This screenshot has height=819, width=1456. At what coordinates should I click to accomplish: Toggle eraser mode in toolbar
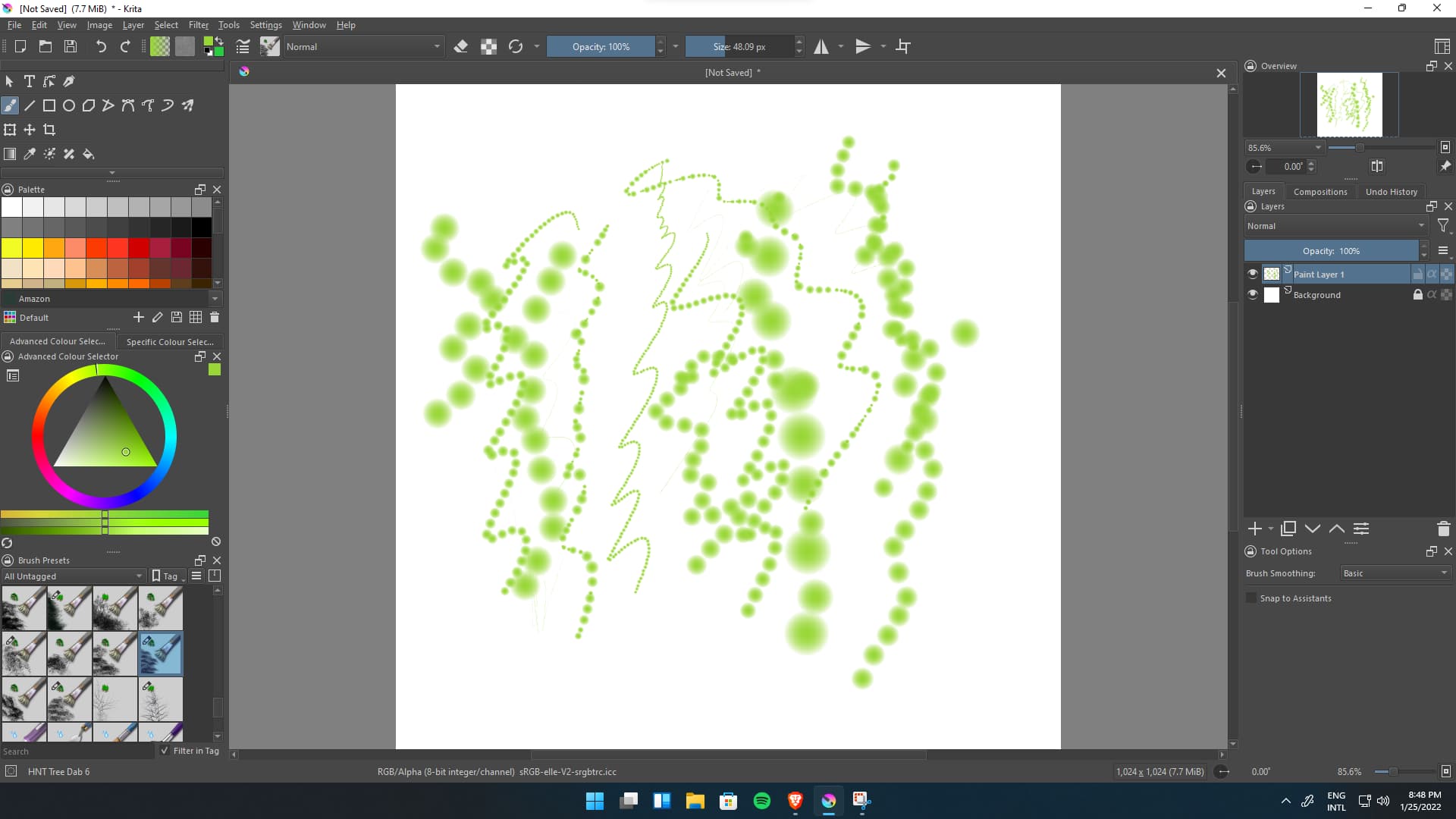tap(460, 46)
